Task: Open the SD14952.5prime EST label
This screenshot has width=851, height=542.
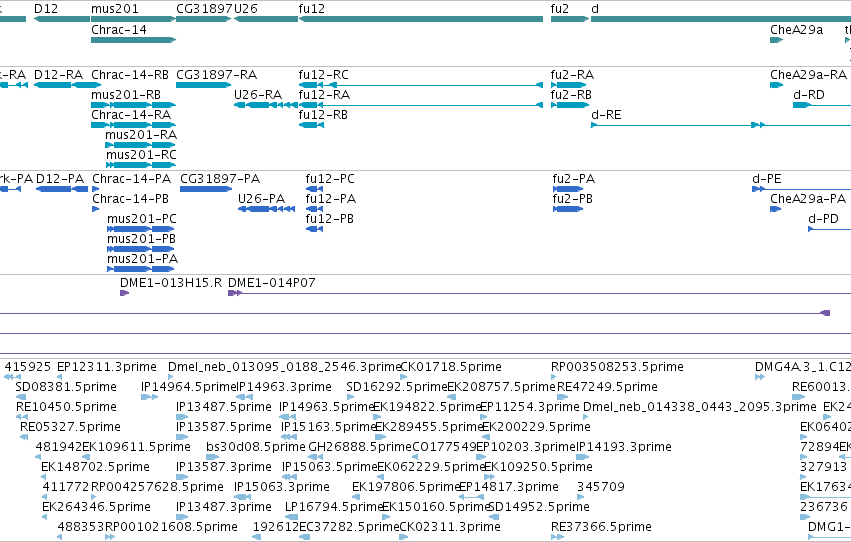Action: click(538, 508)
